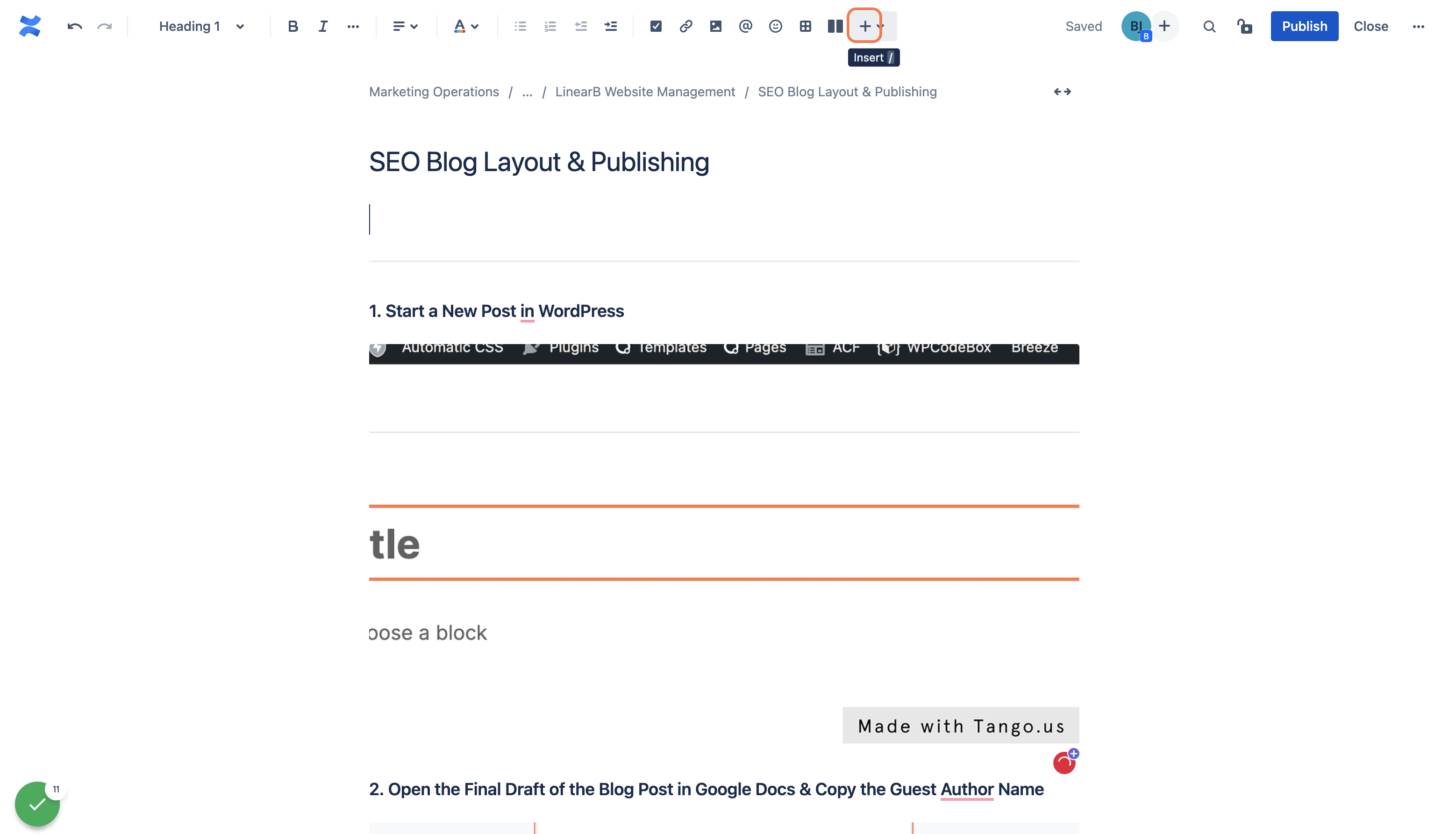Toggle page width with arrows icon
1456x834 pixels.
[x=1063, y=92]
